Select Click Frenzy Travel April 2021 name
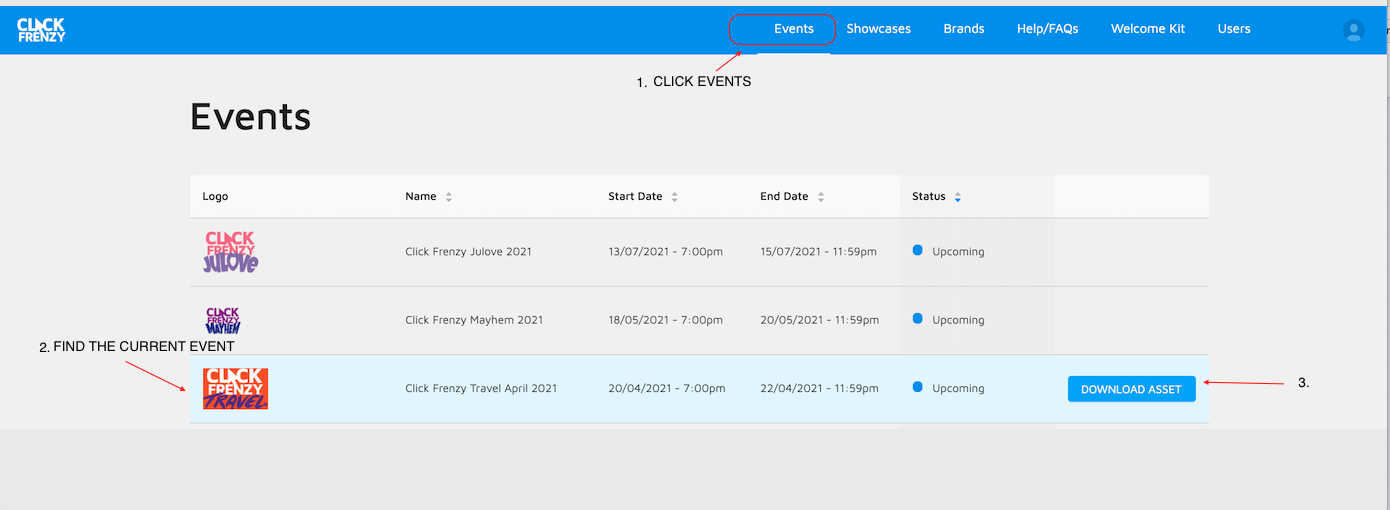 pos(481,389)
